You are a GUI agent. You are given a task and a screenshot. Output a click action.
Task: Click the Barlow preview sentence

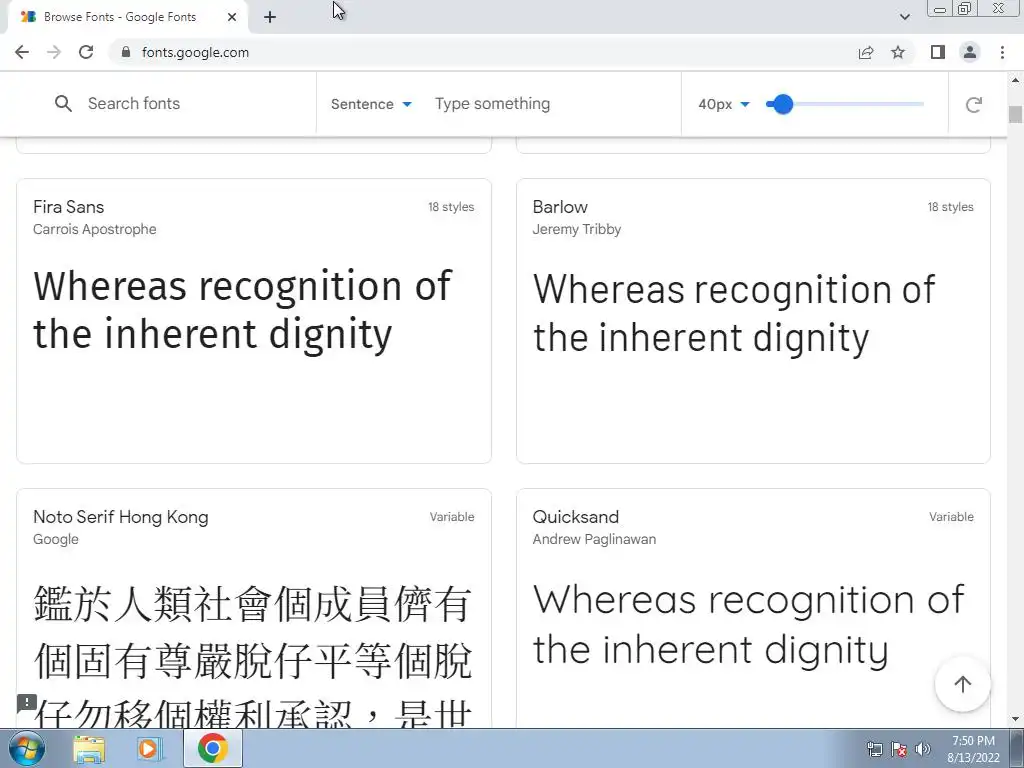click(734, 314)
